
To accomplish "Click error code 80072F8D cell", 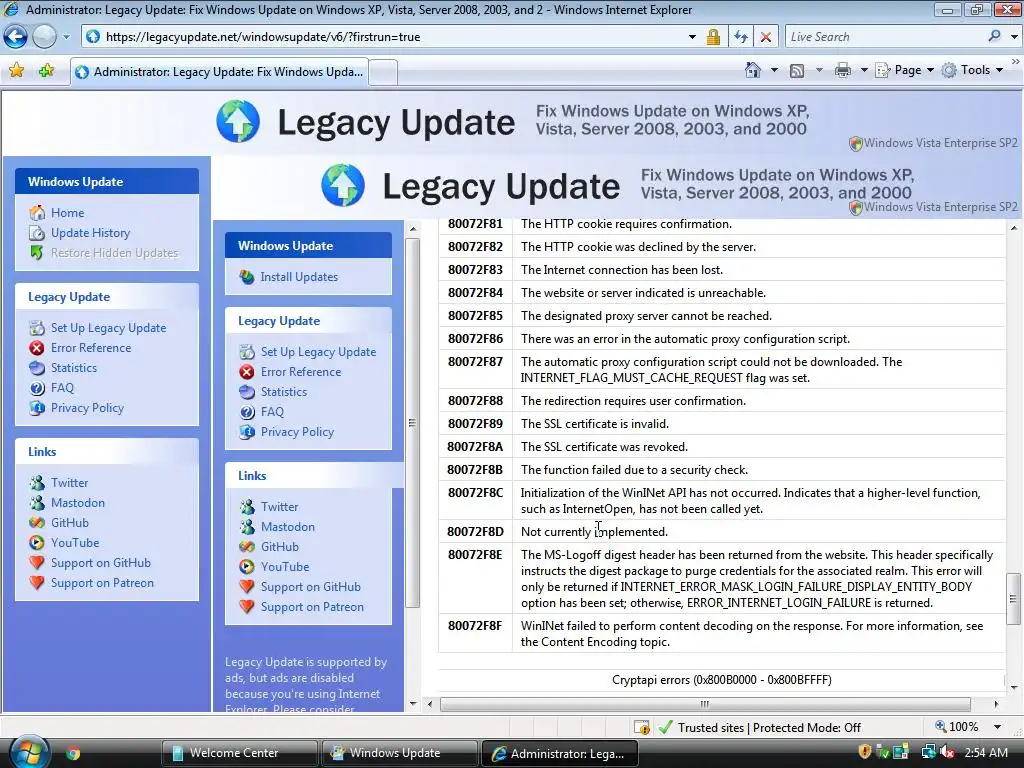I will [x=475, y=532].
